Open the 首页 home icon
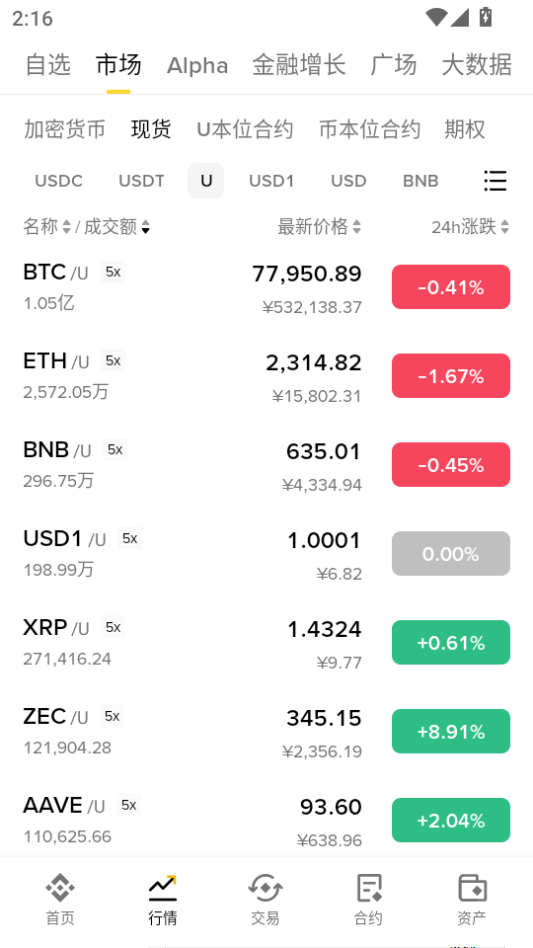The image size is (533, 948). 60,888
